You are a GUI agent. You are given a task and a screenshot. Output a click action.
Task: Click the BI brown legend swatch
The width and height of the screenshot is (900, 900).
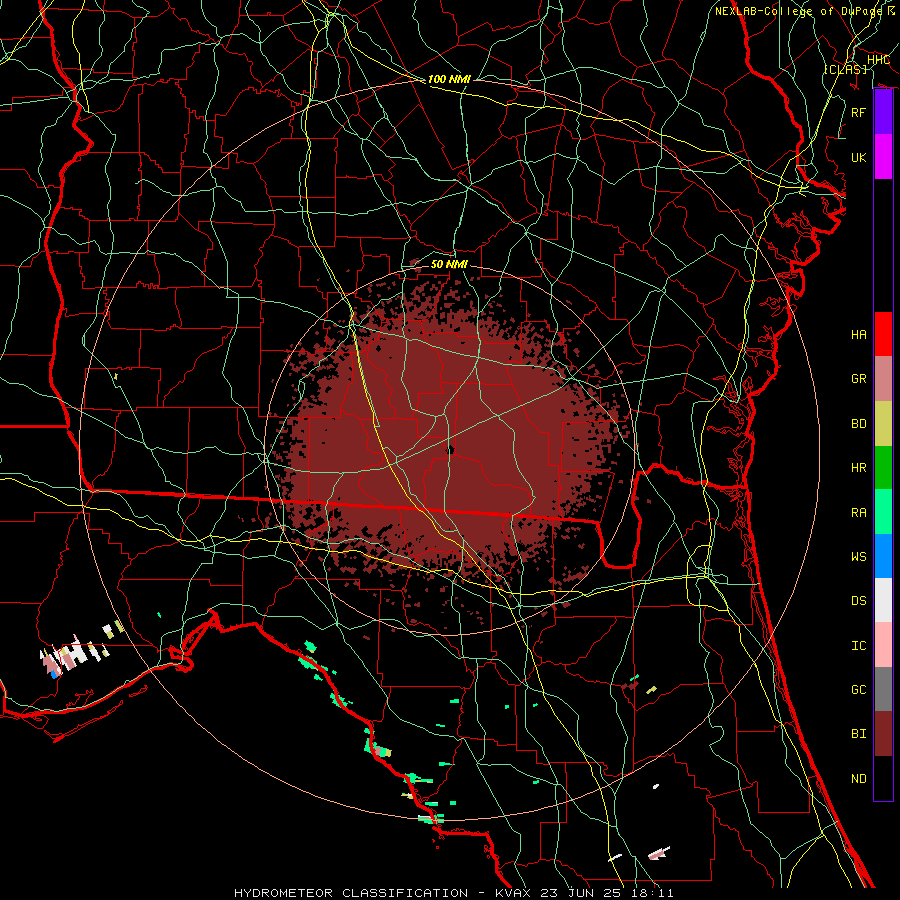coord(883,734)
